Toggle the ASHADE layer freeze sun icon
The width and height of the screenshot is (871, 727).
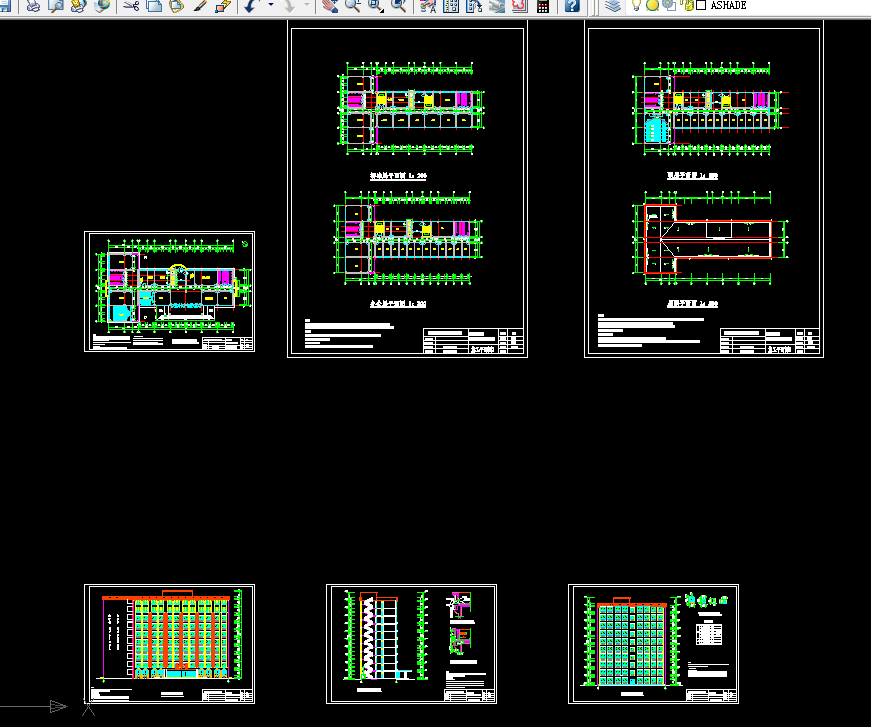tap(652, 6)
